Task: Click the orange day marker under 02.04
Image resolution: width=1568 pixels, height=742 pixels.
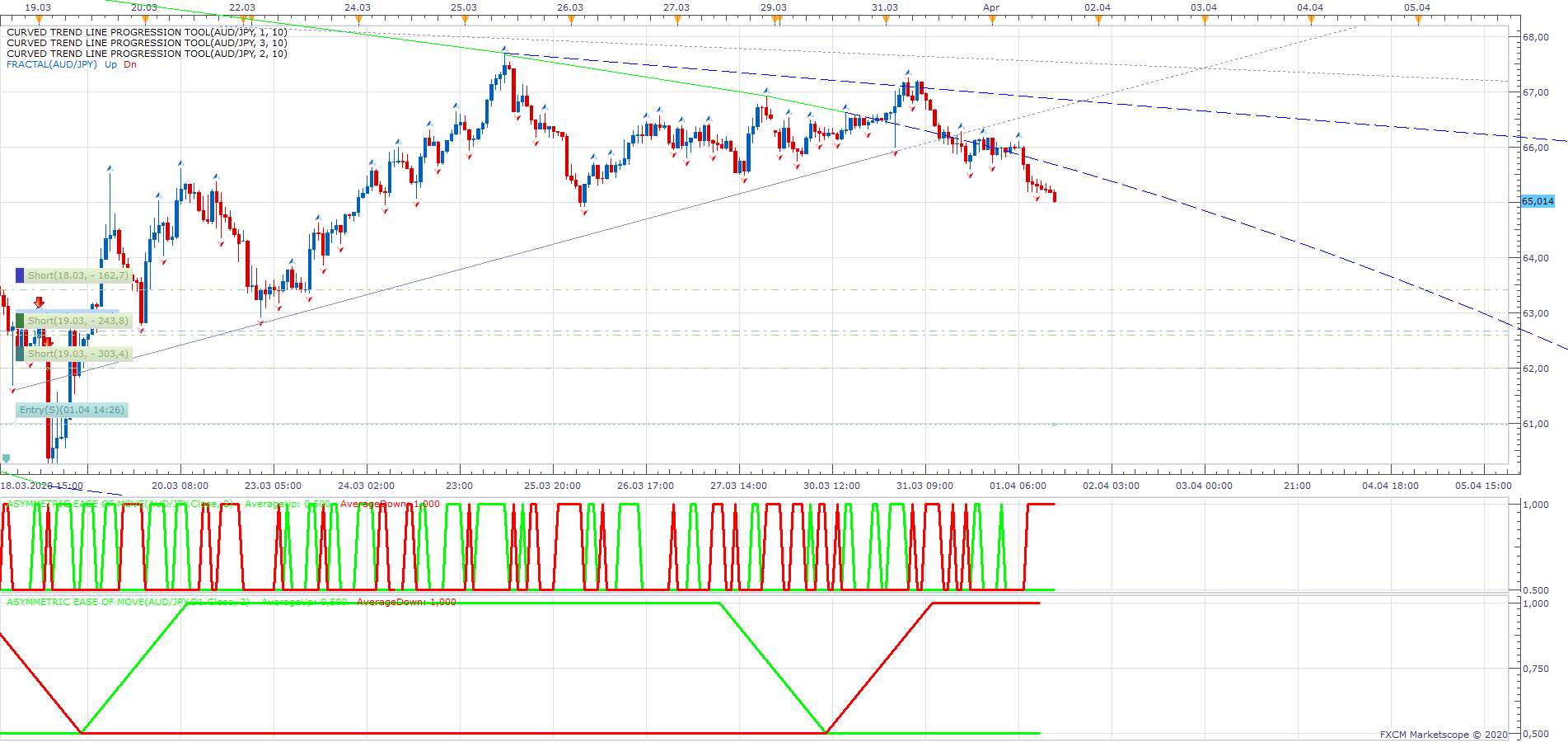Action: coord(1098,20)
